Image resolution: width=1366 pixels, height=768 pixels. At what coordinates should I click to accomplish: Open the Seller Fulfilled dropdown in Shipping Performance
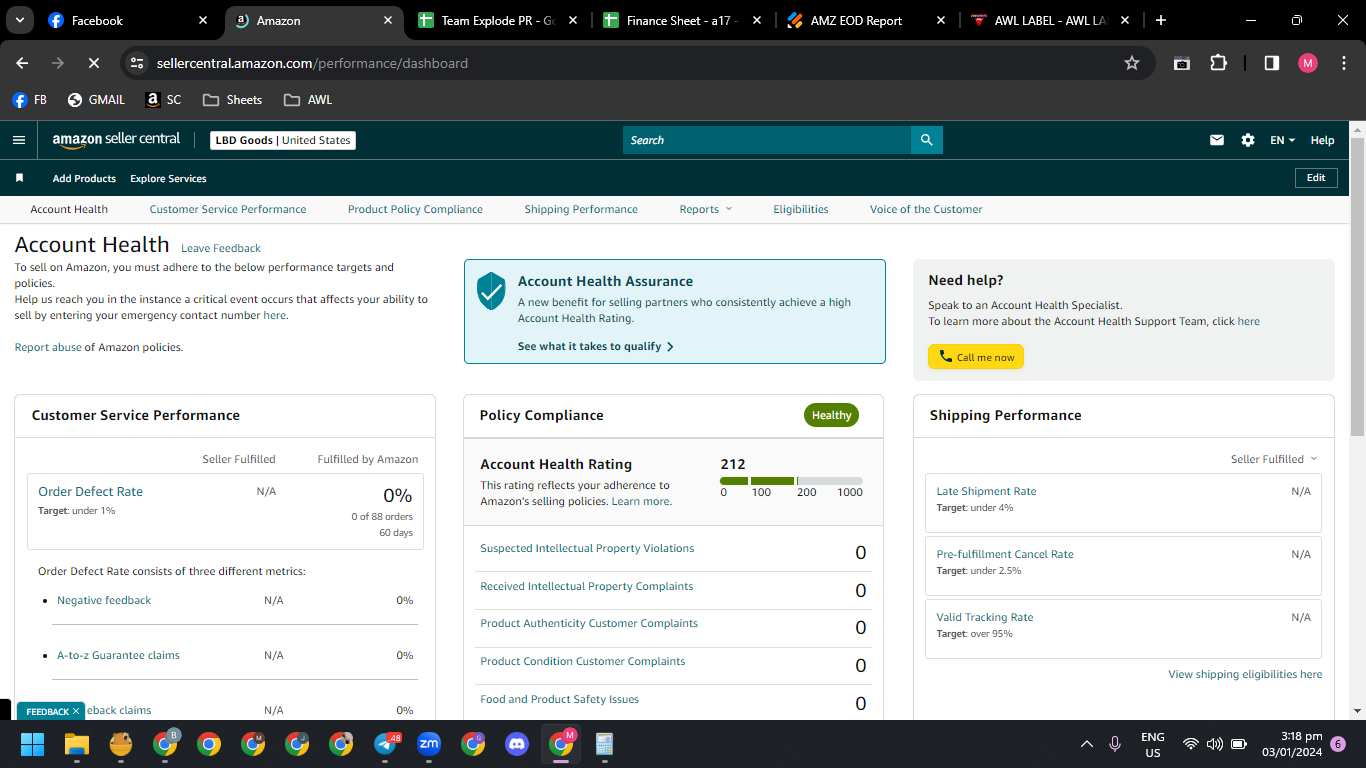pos(1274,459)
